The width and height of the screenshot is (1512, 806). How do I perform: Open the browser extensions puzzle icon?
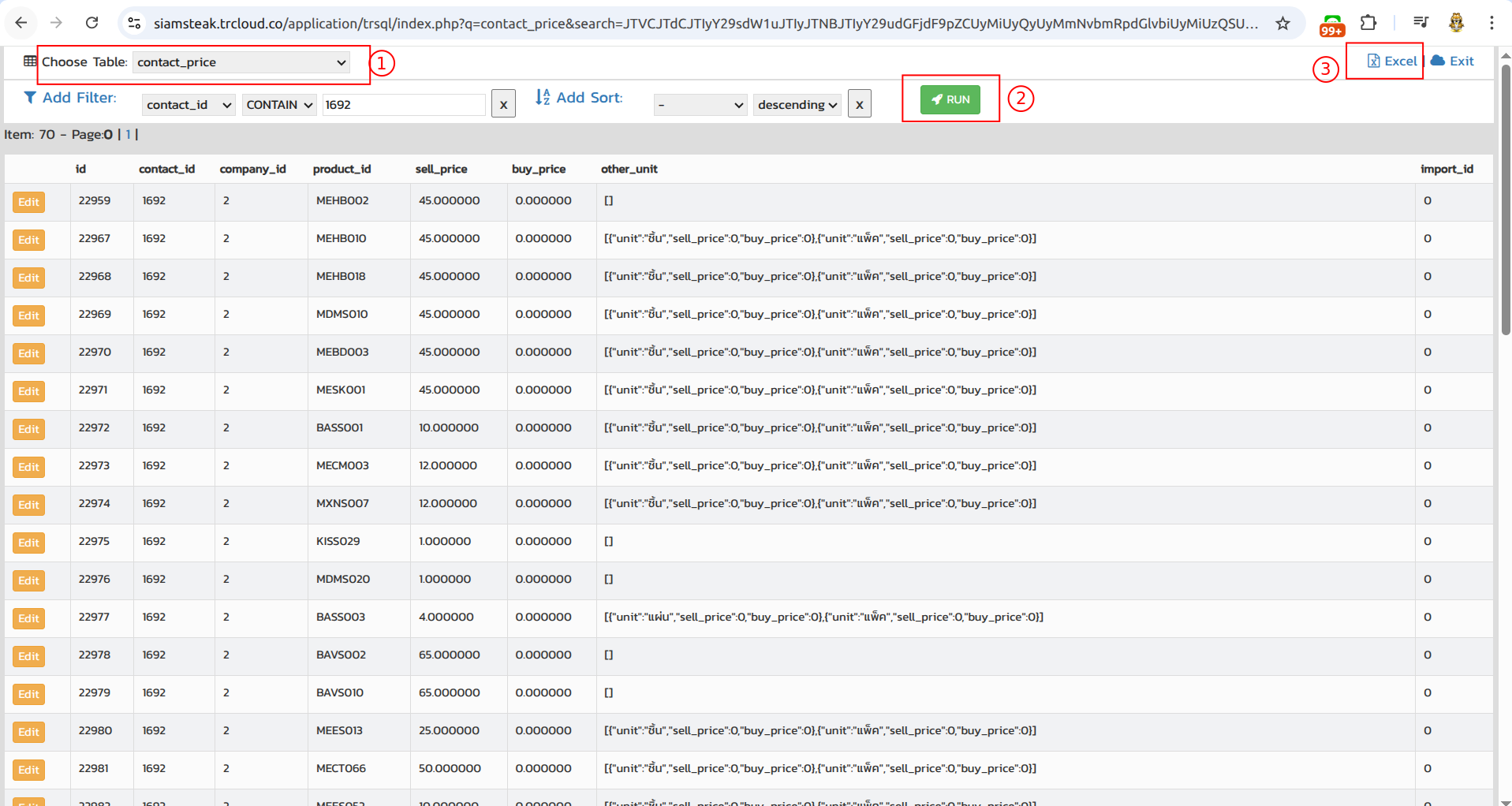(x=1368, y=23)
